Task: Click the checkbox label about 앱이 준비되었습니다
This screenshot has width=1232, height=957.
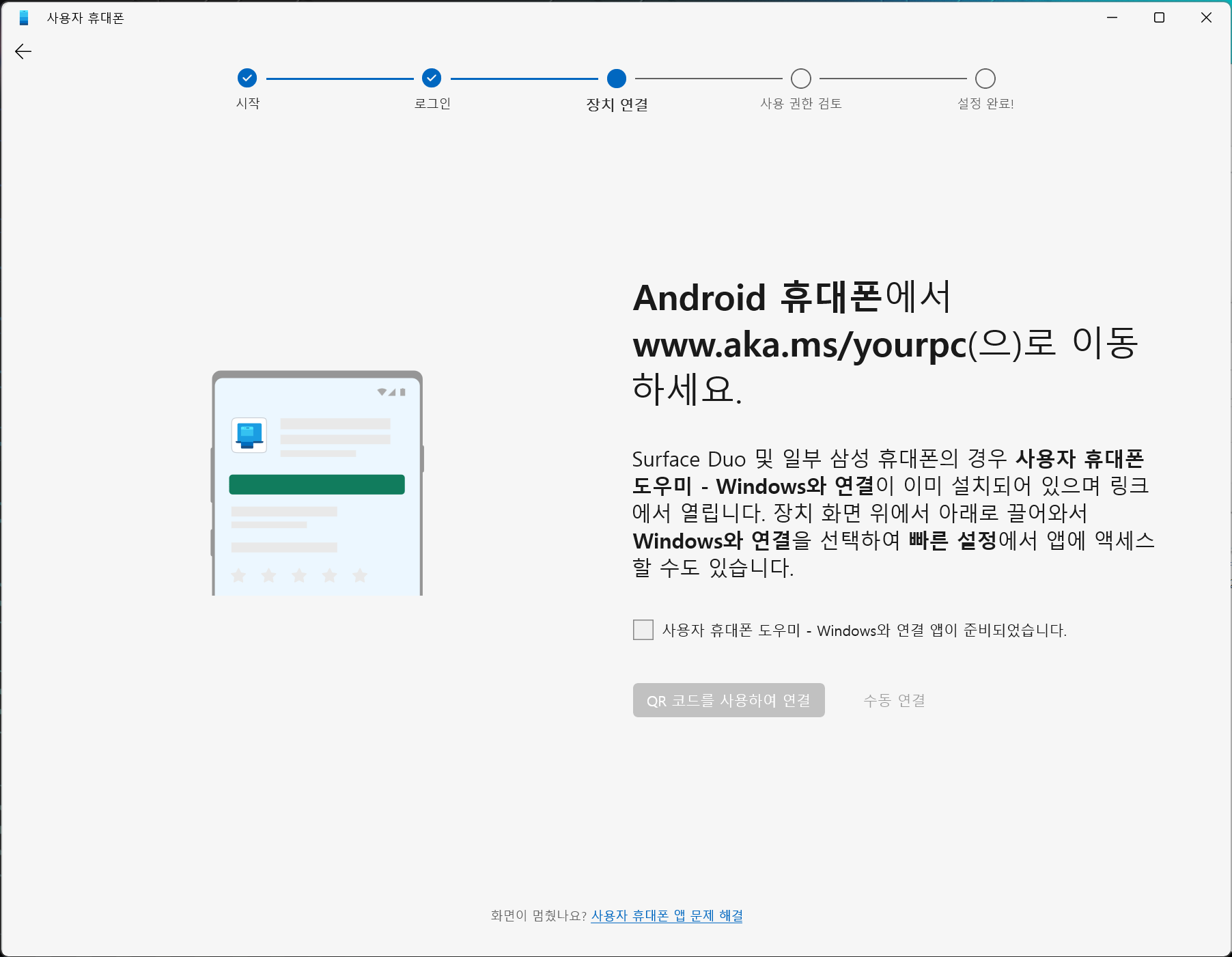Action: [865, 630]
